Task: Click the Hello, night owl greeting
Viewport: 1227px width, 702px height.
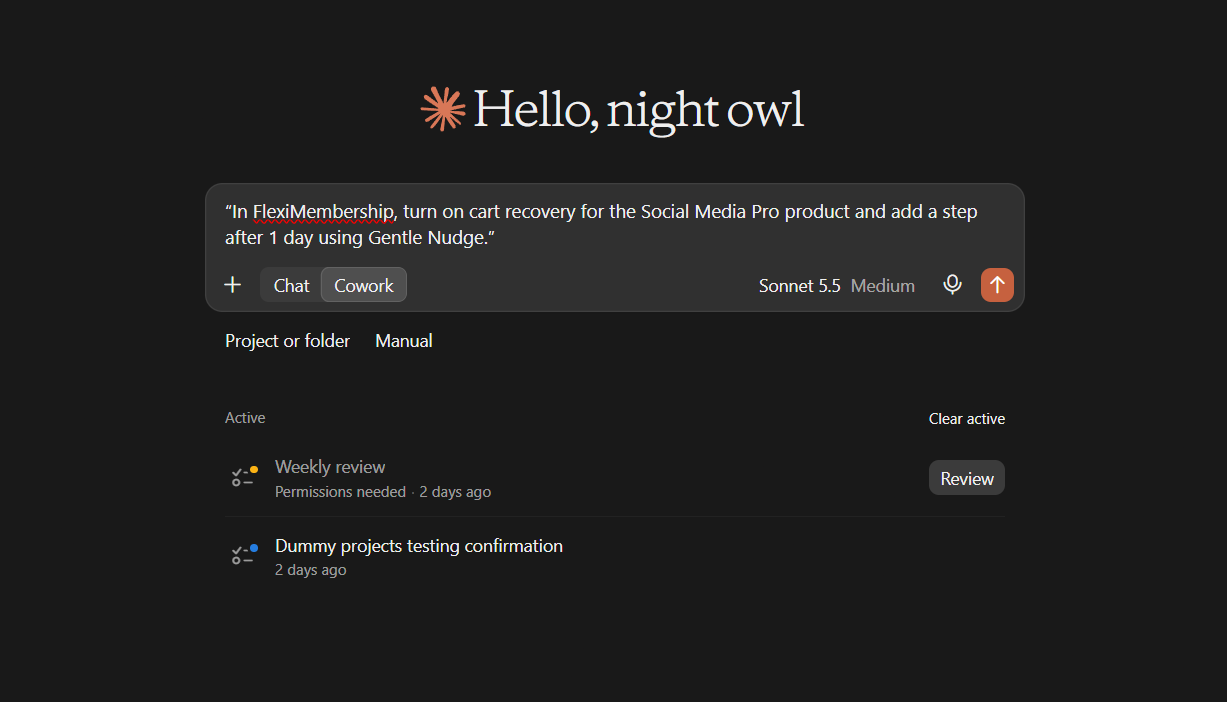Action: tap(638, 109)
